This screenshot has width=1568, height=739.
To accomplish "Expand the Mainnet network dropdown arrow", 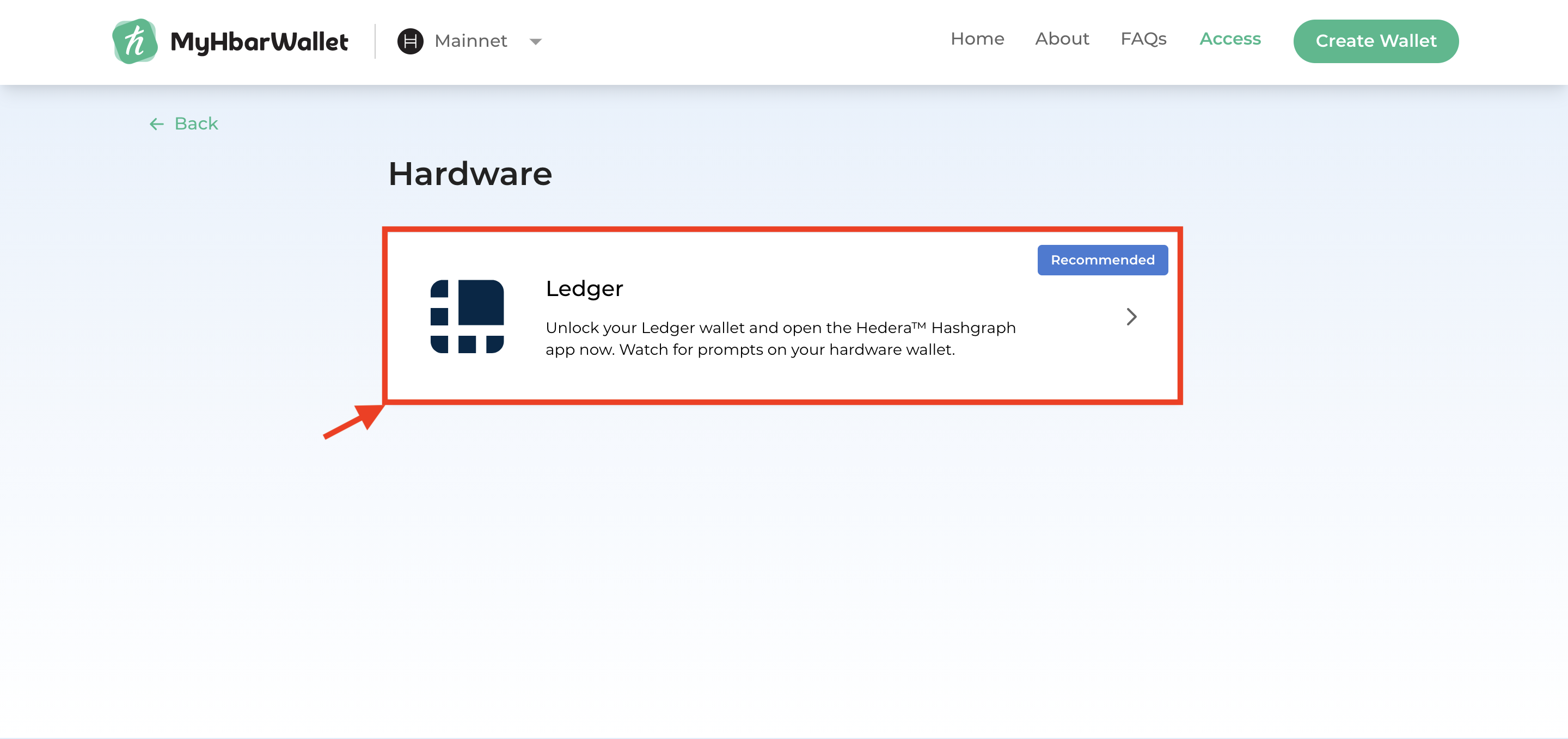I will point(535,42).
